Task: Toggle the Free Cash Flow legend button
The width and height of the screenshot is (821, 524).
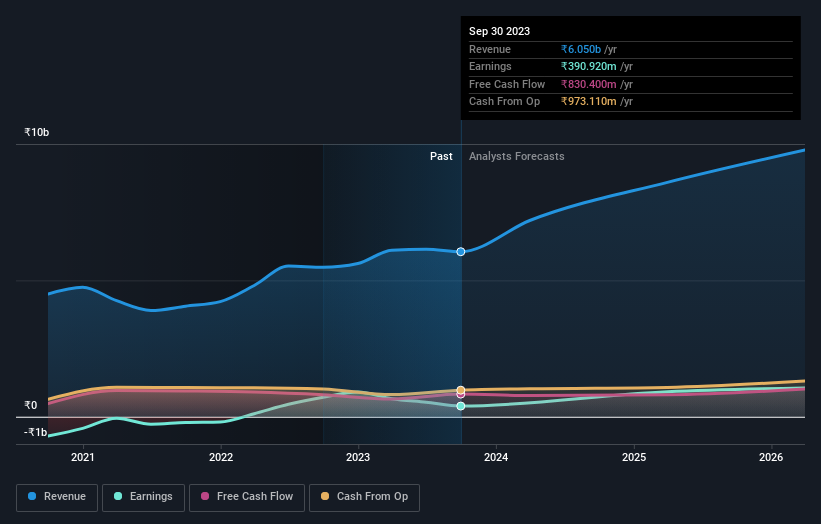Action: point(247,497)
